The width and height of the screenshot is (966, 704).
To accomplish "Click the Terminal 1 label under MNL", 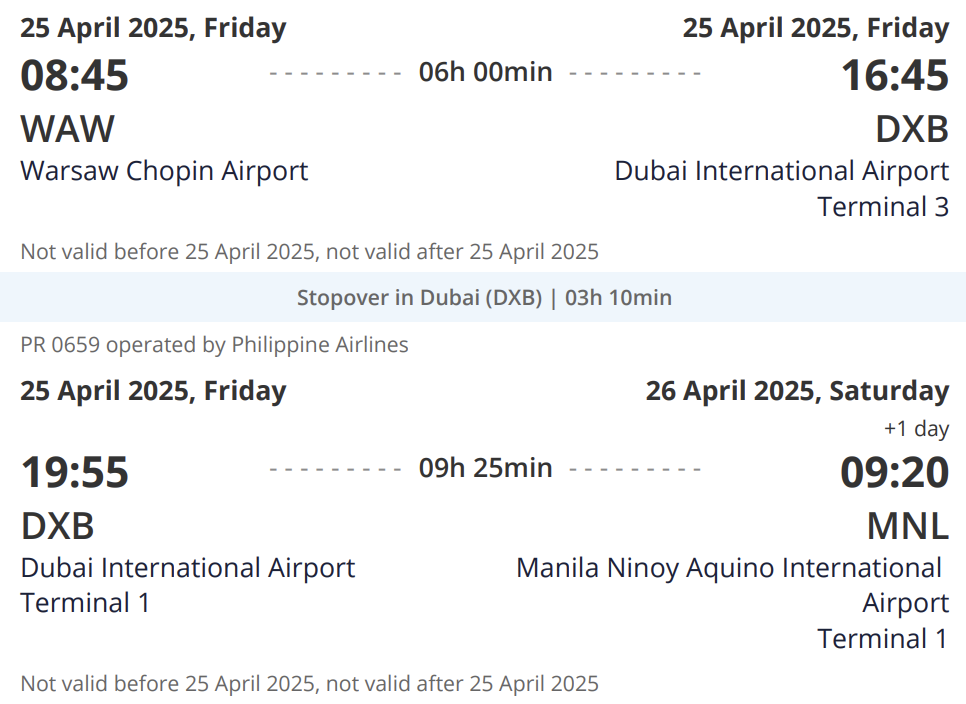I will tap(882, 638).
